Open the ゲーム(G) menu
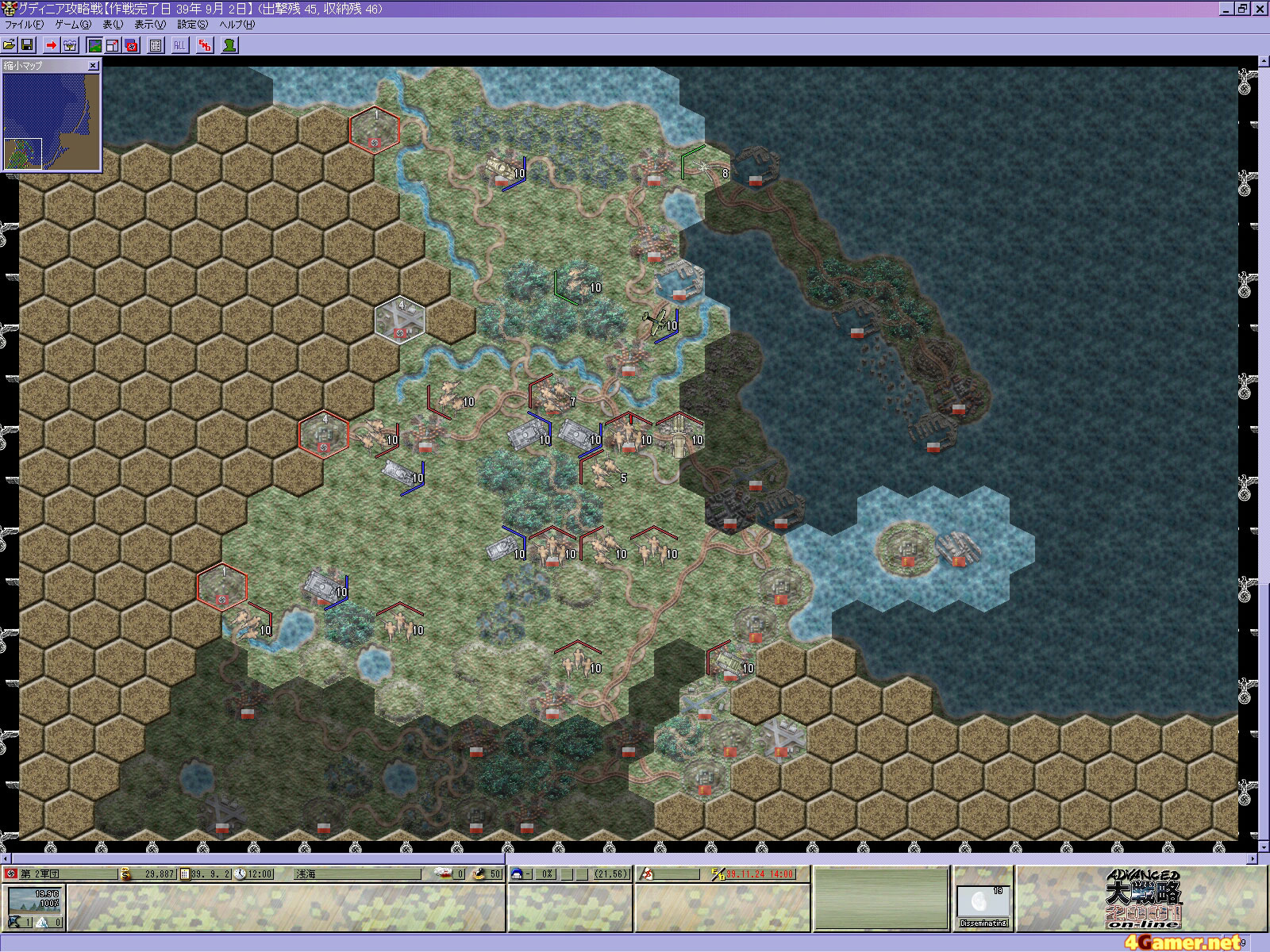Screen dimensions: 1270x952 coord(73,25)
